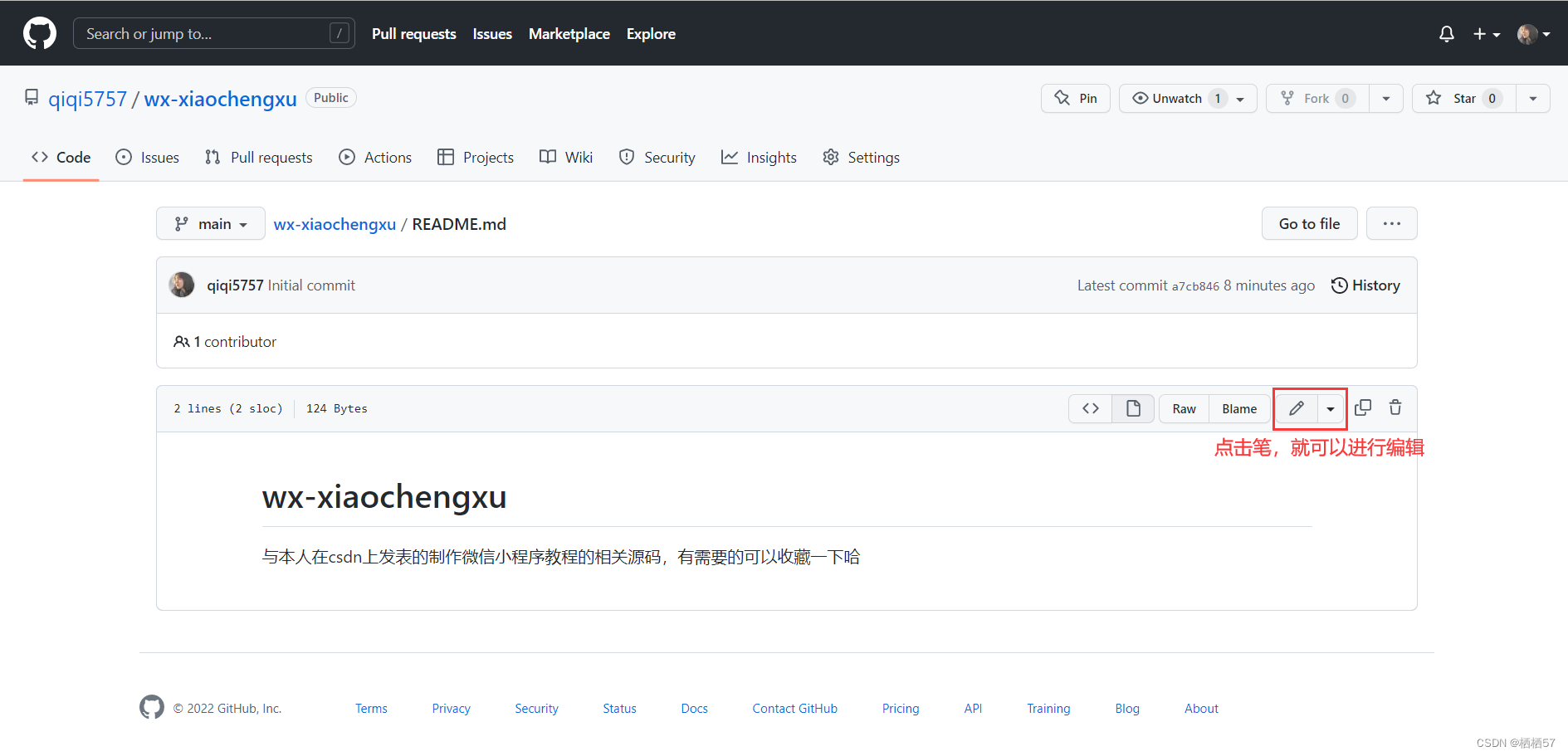Open Issues in top navigation

coord(492,34)
